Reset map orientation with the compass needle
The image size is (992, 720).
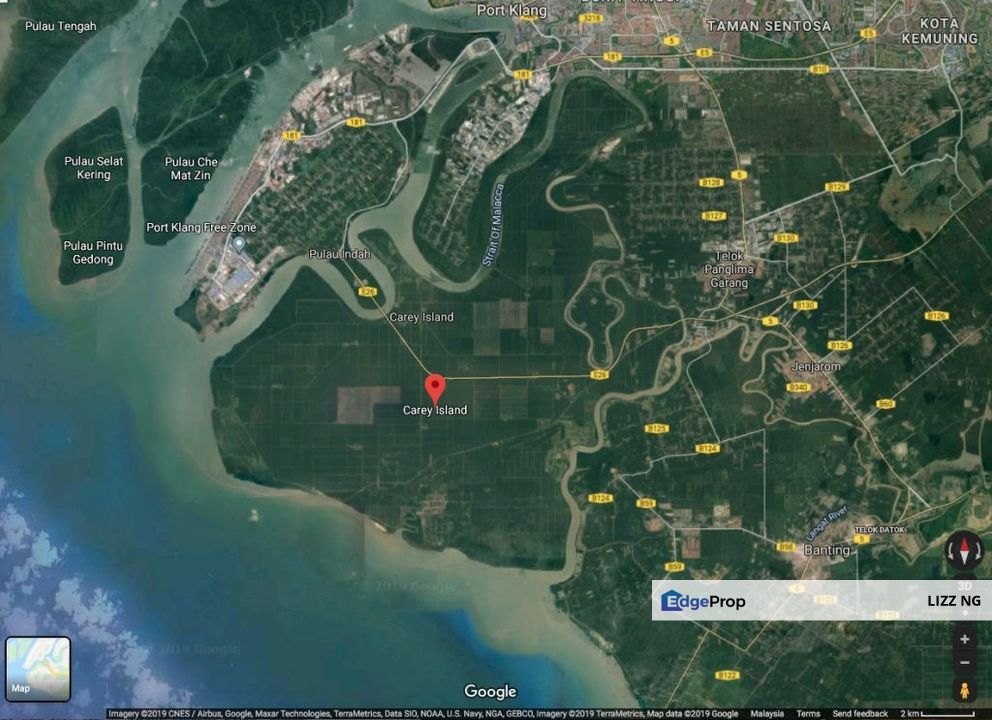click(965, 550)
